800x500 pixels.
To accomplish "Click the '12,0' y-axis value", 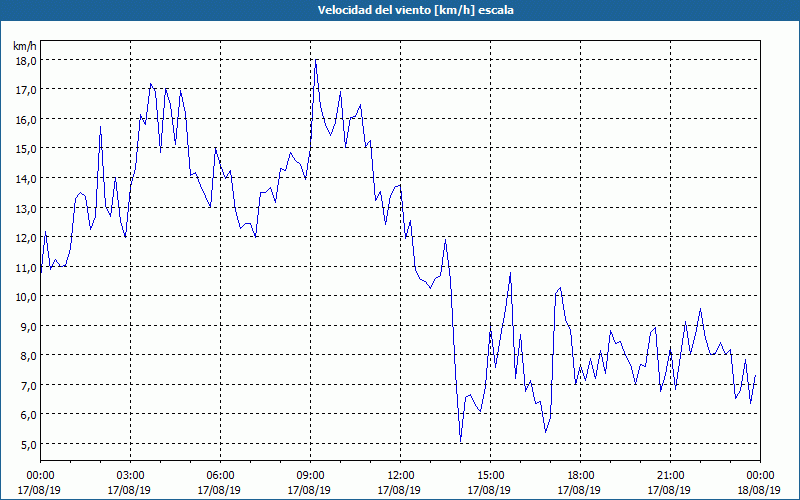I will (x=27, y=238).
